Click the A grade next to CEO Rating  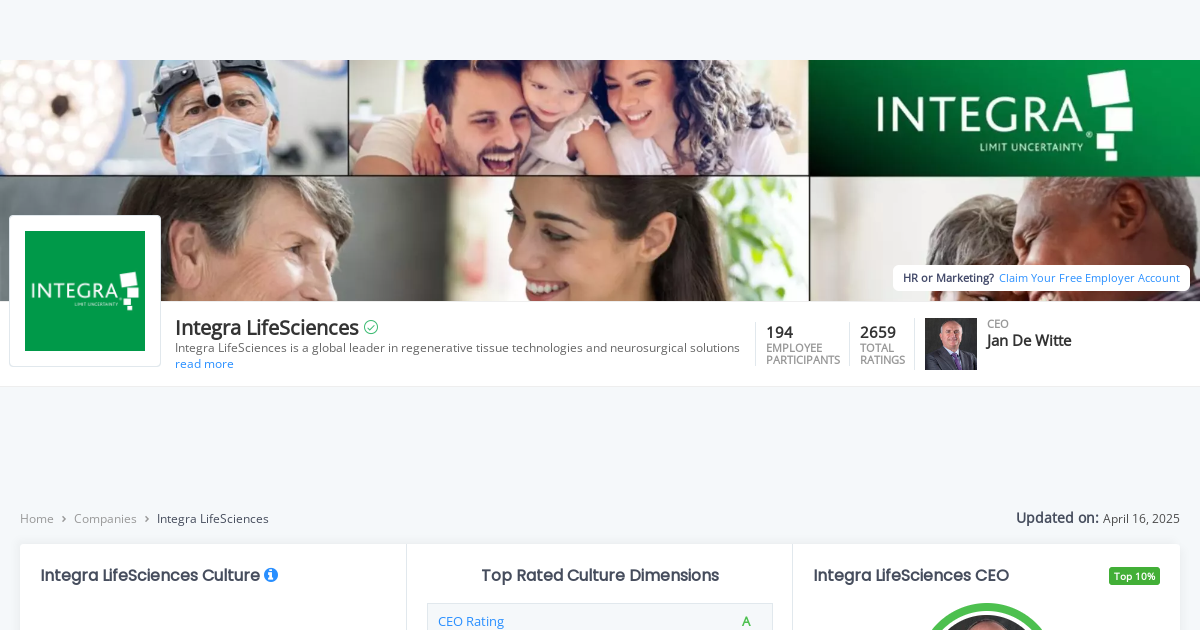coord(746,621)
